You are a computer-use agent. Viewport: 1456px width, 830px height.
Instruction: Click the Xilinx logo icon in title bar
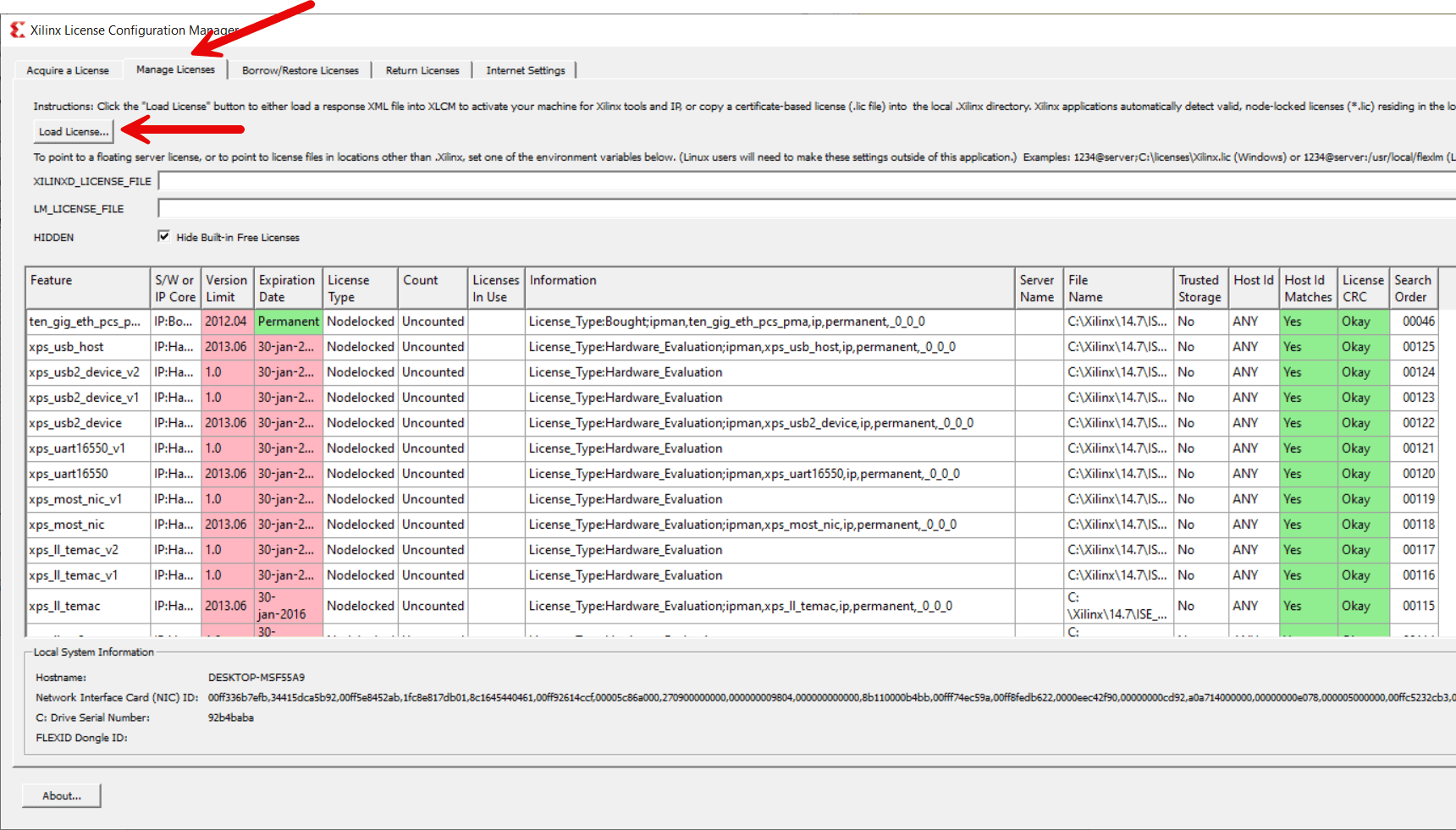[15, 28]
